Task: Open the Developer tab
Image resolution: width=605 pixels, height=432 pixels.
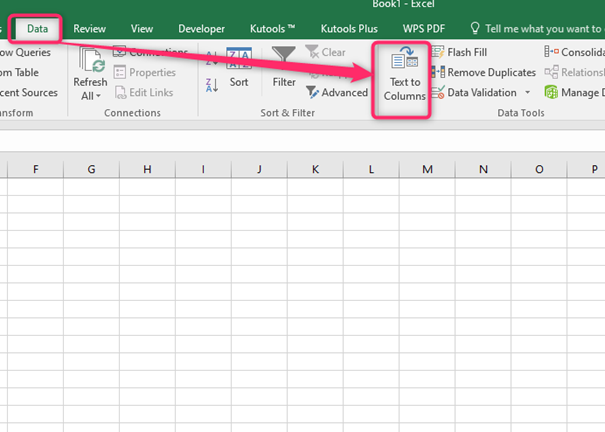Action: point(201,29)
